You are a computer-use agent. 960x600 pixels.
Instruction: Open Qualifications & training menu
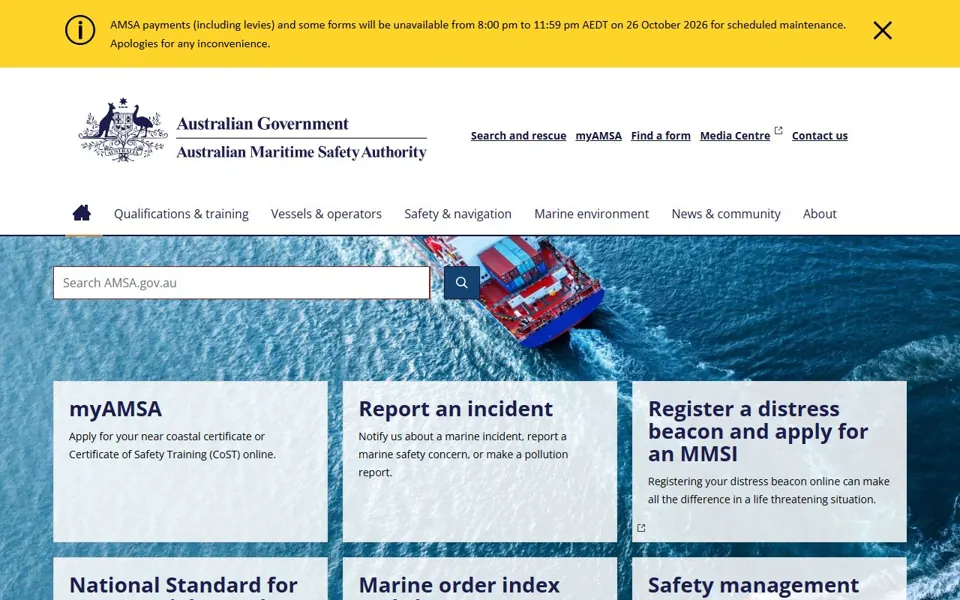tap(181, 214)
